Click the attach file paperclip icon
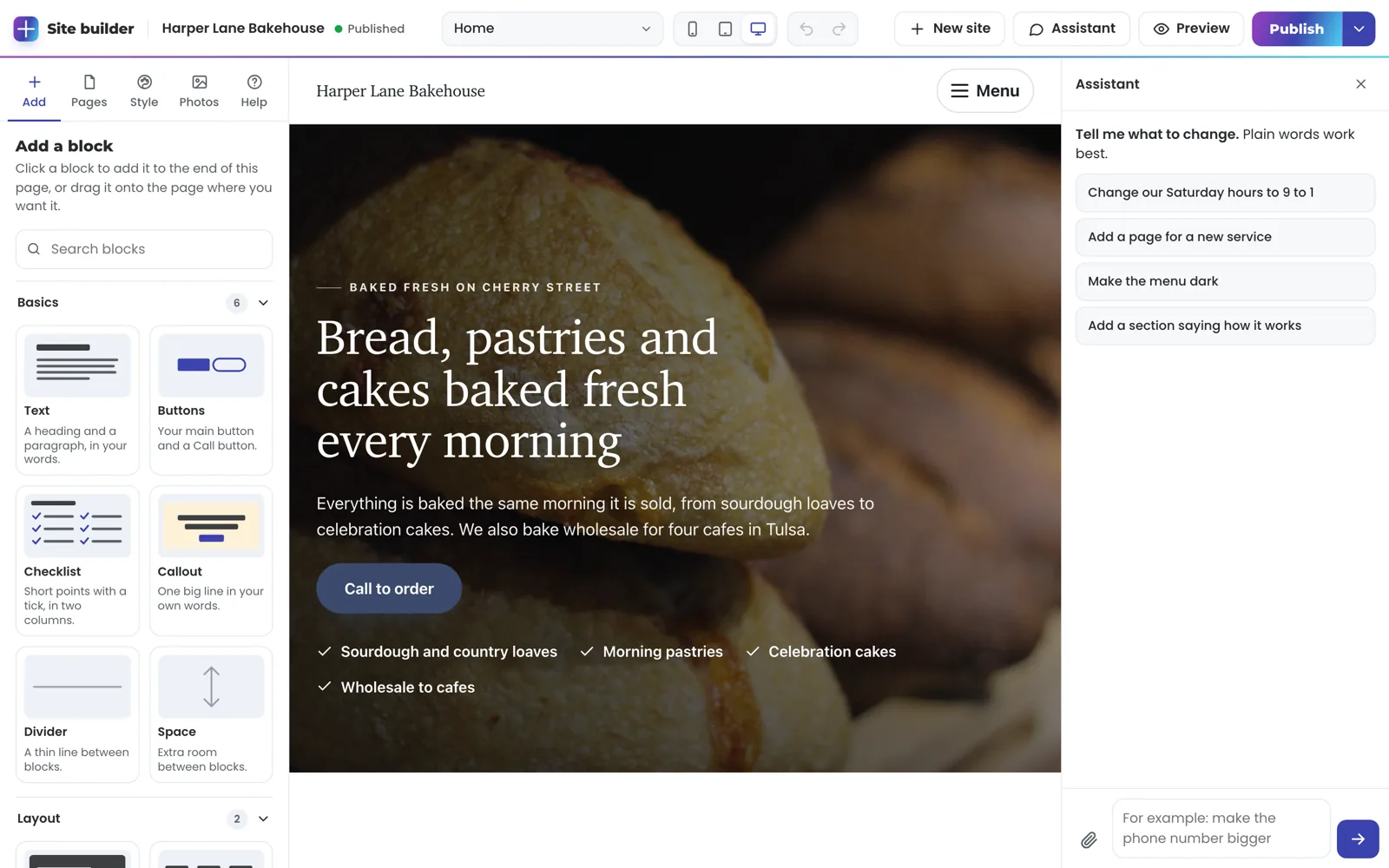1389x868 pixels. [x=1089, y=839]
